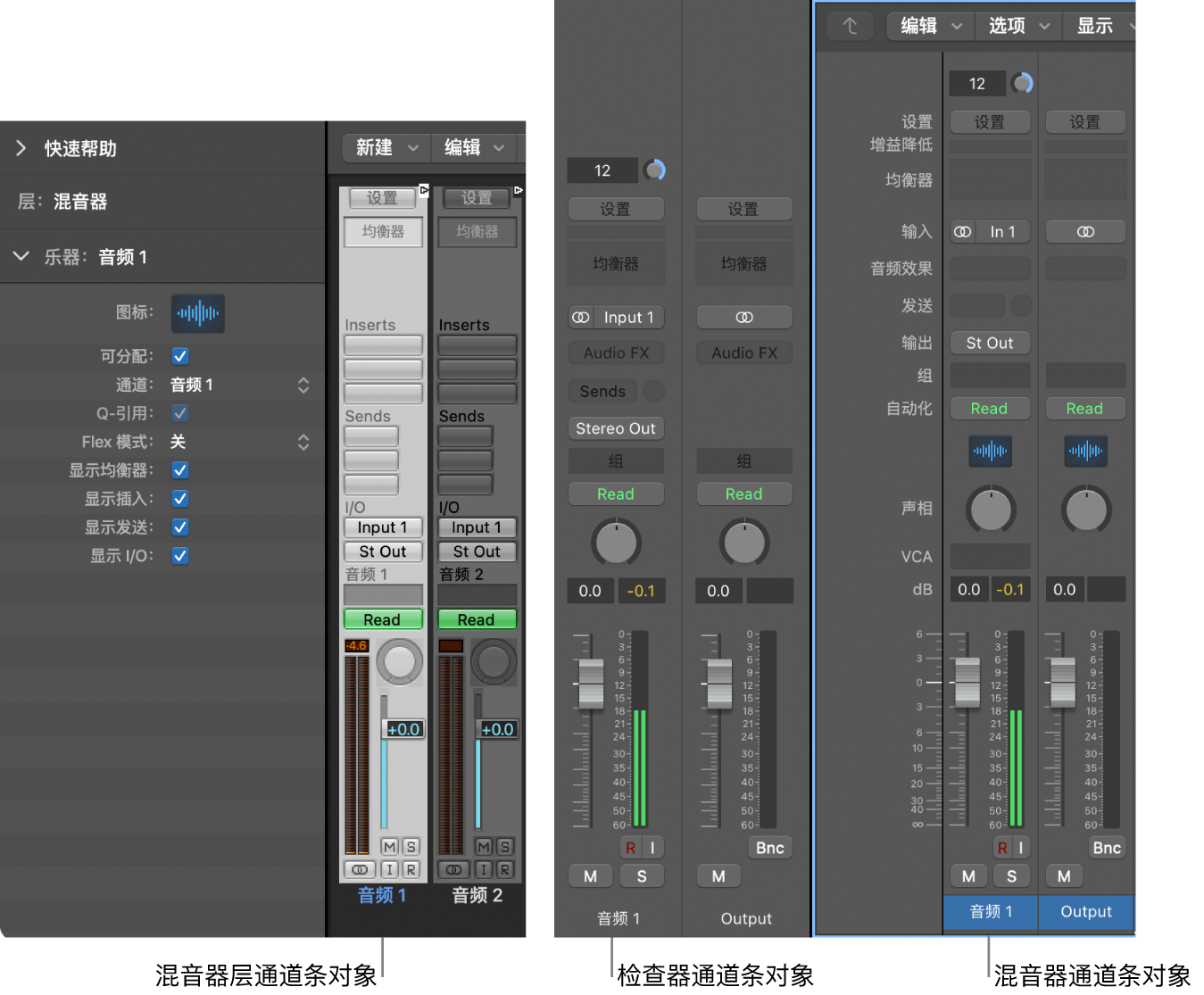Open the 选项 menu in the mixer

[x=1017, y=26]
